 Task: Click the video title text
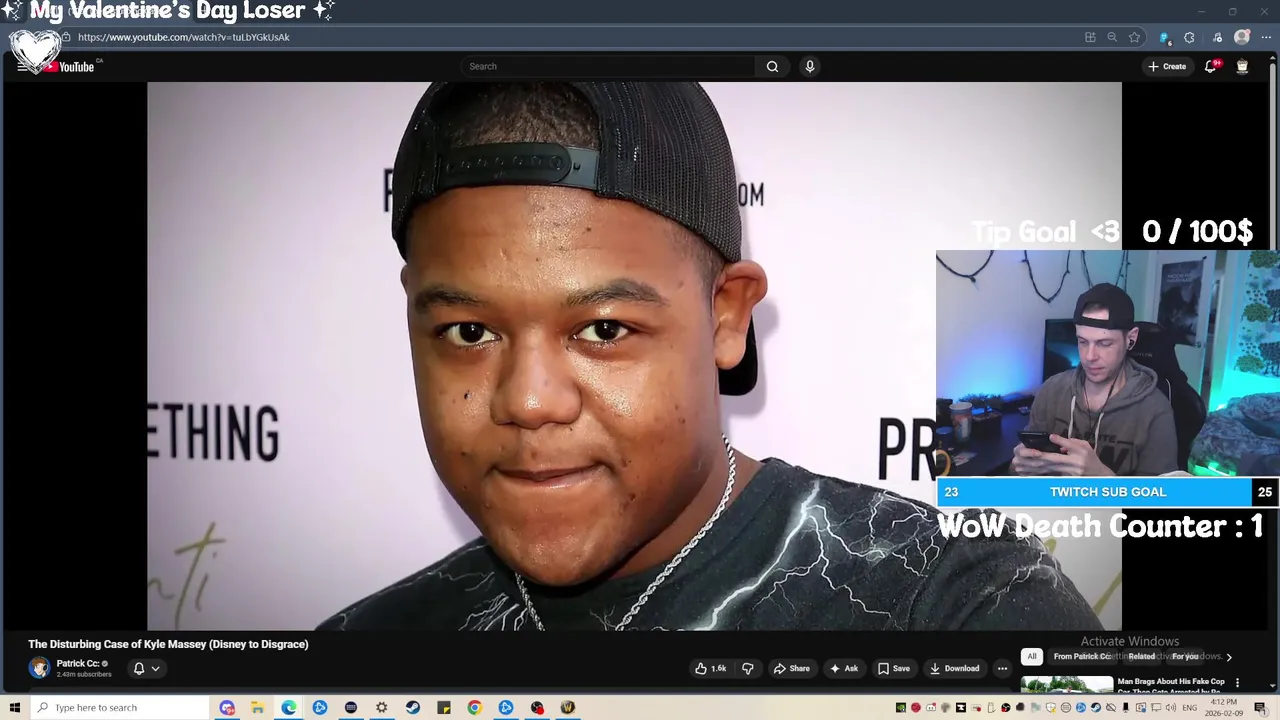click(168, 644)
